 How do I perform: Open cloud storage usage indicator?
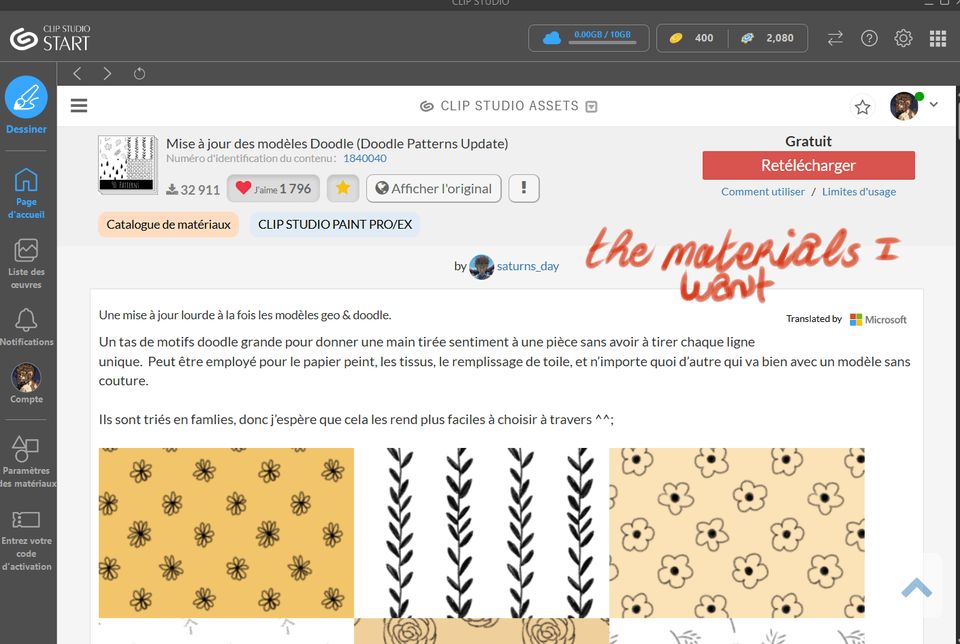click(588, 38)
